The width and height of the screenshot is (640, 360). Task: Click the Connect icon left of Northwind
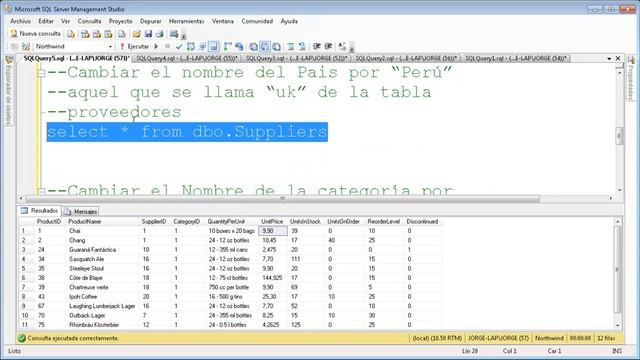14,47
